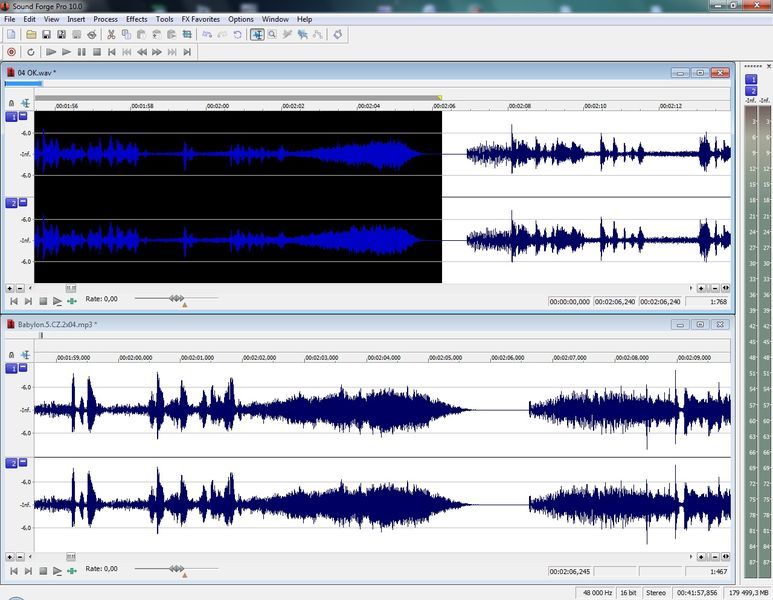The image size is (773, 600).
Task: Toggle channel 1 button in Babylon.5.CZ.2x04.mp3
Action: pyautogui.click(x=11, y=369)
